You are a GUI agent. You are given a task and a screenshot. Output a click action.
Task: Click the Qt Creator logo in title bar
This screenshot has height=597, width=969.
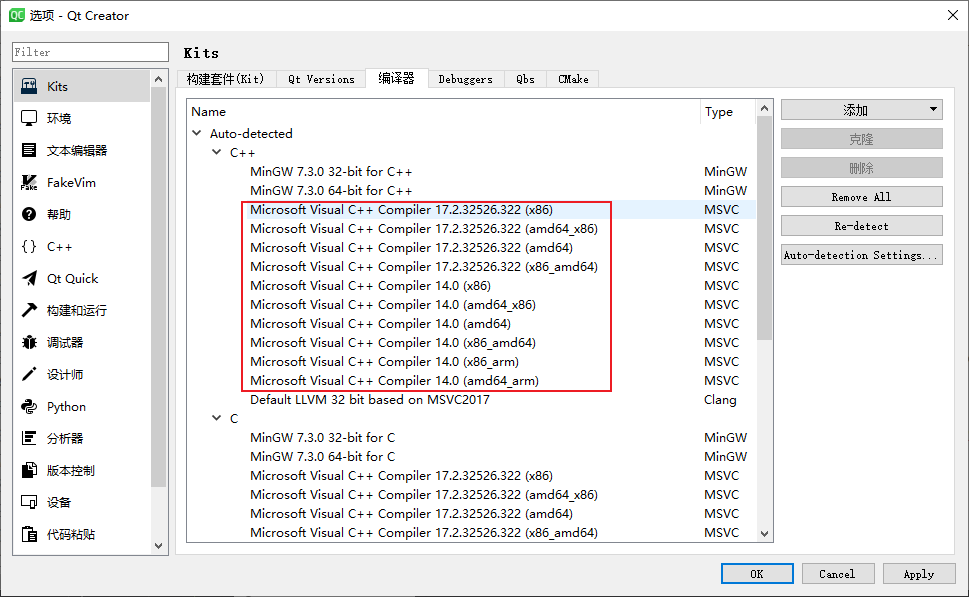point(17,15)
